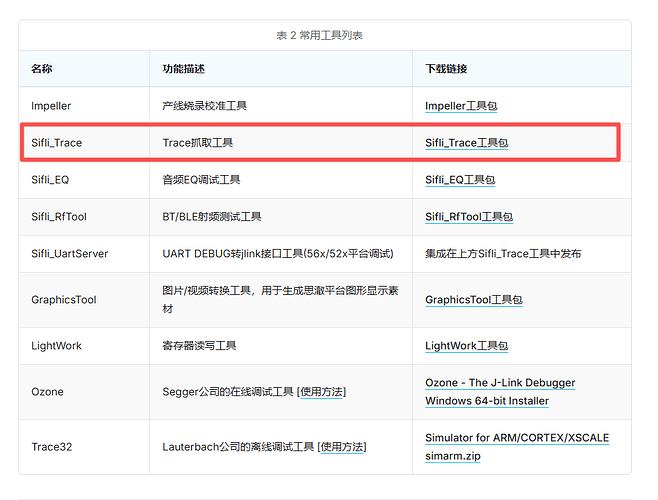Open the Sifli_RfTool工具包 download link
The image size is (658, 500).
click(x=469, y=217)
